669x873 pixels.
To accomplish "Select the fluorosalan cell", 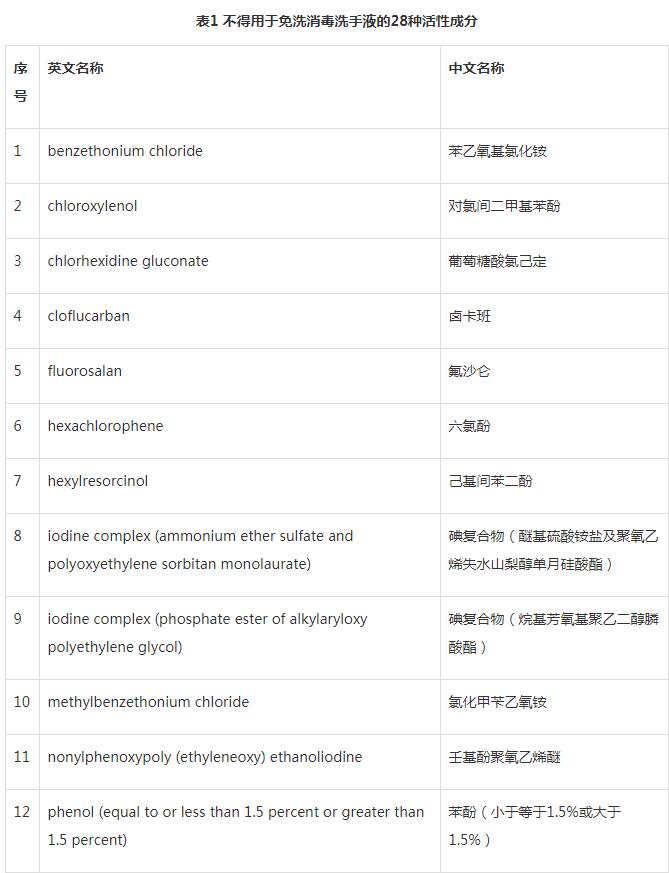I will tap(85, 371).
